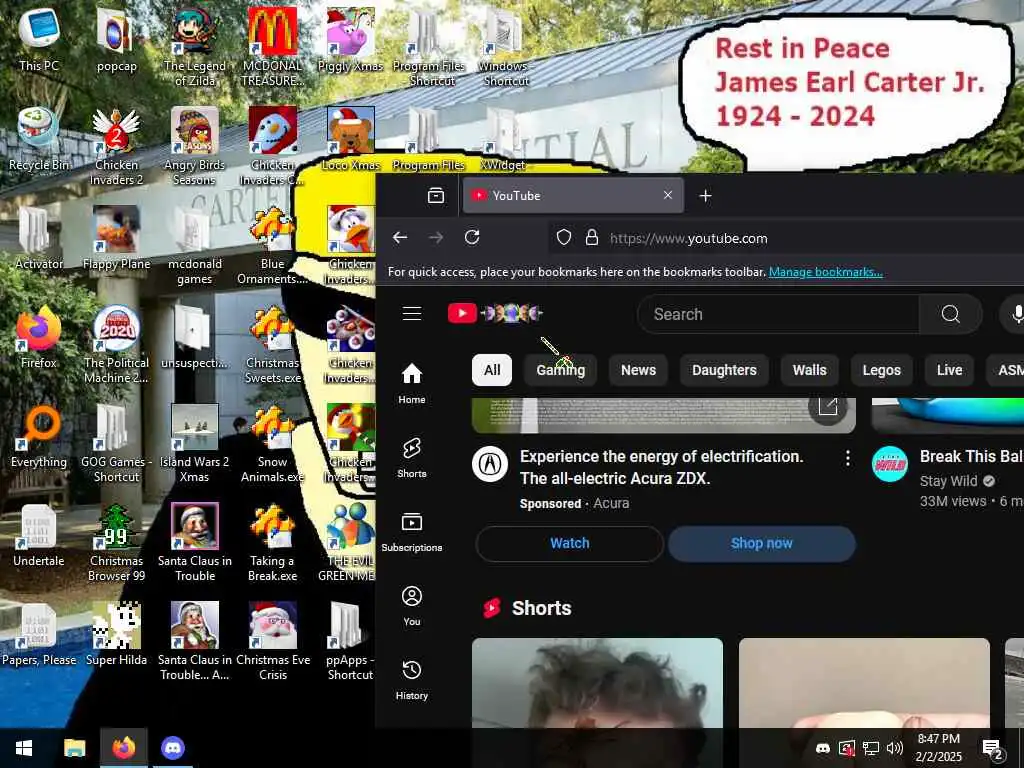Open the Island Wars 2 Xmas icon
1024x768 pixels.
(x=195, y=444)
